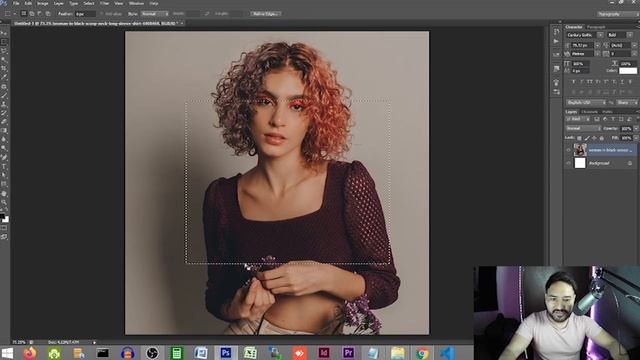Click the text Color swatch in Character panel
Image resolution: width=640 pixels, height=360 pixels.
point(628,71)
